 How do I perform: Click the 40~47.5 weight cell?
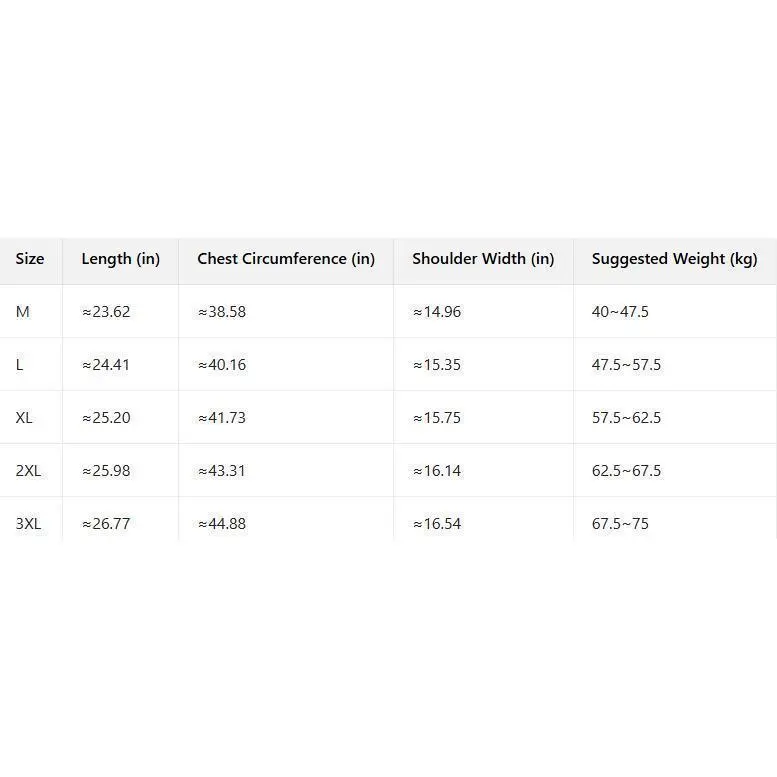[x=620, y=312]
